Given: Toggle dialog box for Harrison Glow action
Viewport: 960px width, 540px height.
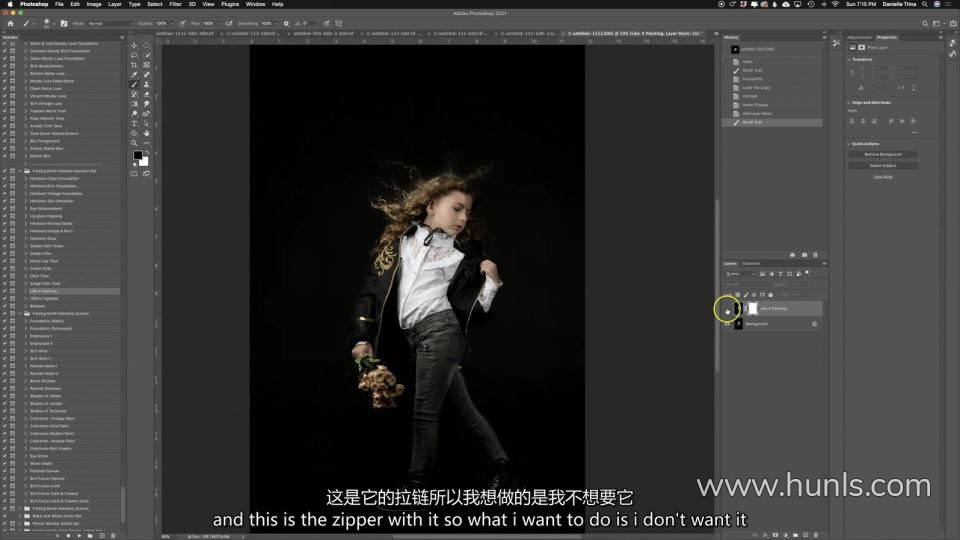Looking at the screenshot, I should pos(12,239).
